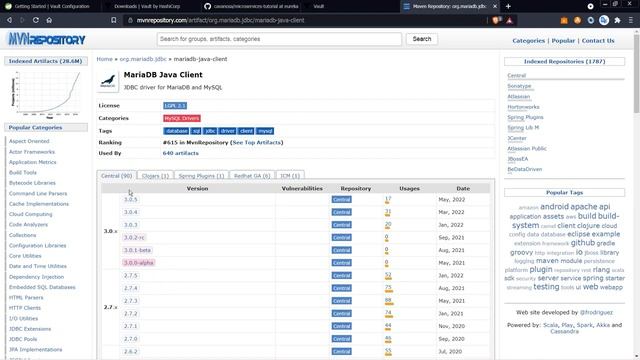Screen dimensions: 640x360
Task: Open Sonatype repository link
Action: [x=519, y=86]
